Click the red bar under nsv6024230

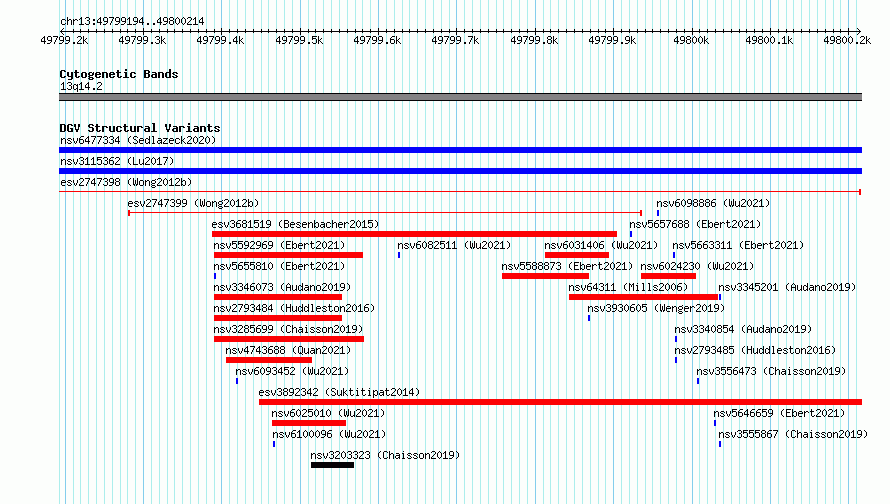tap(668, 276)
